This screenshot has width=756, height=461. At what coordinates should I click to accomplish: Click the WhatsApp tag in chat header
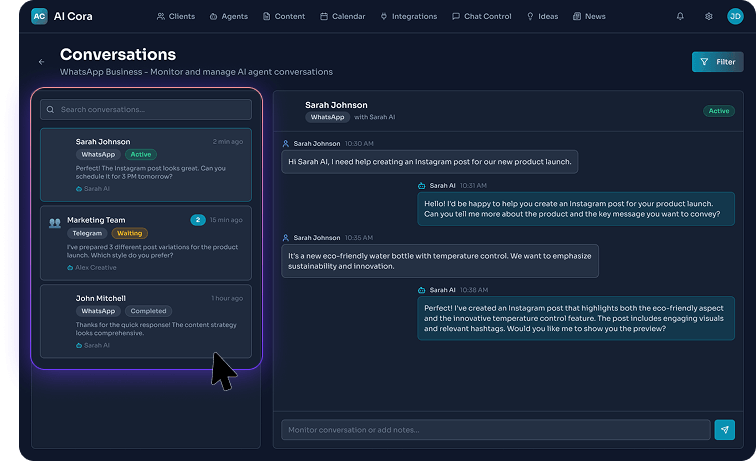(327, 117)
